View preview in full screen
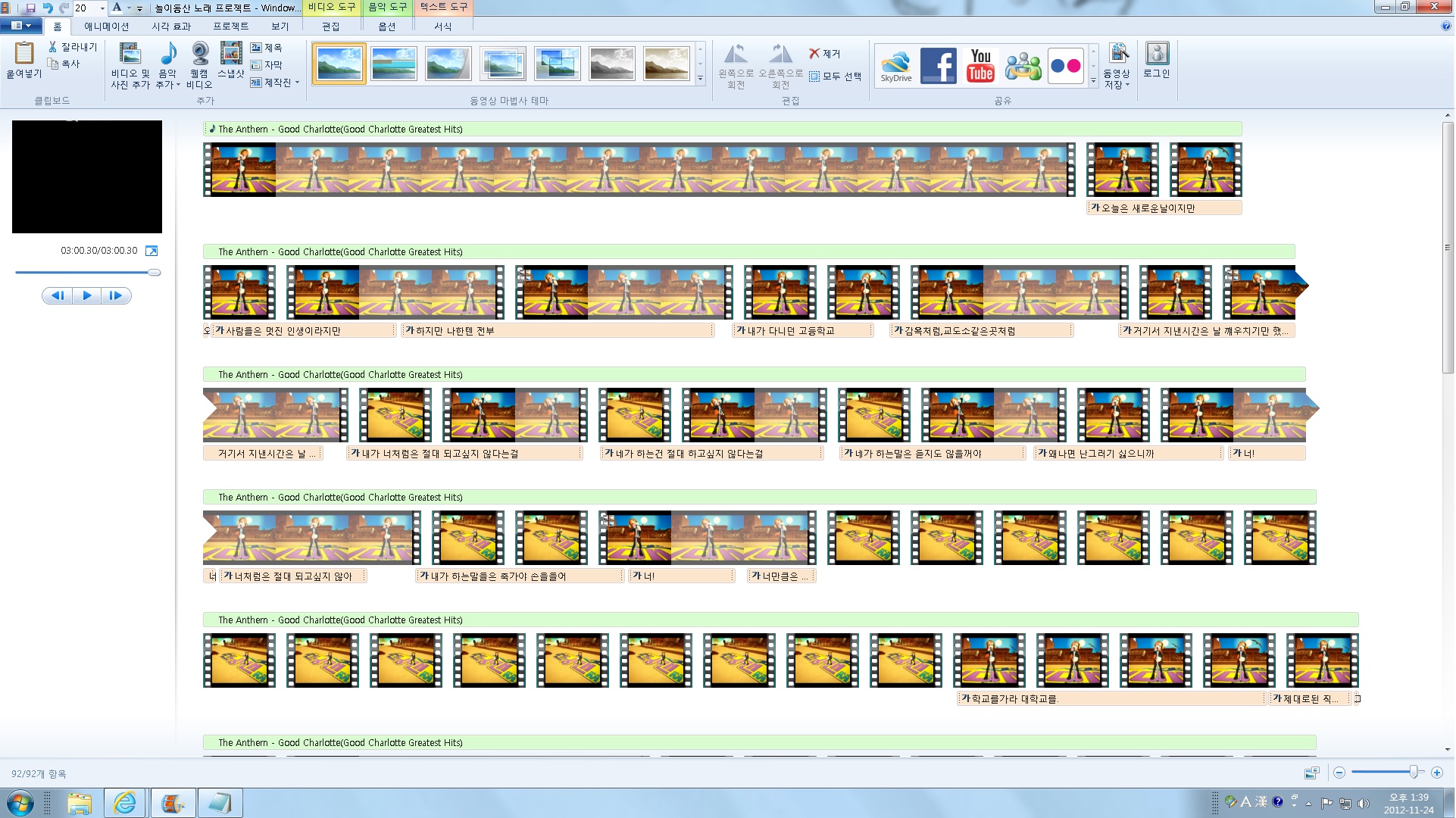The height and width of the screenshot is (818, 1456). [x=152, y=251]
